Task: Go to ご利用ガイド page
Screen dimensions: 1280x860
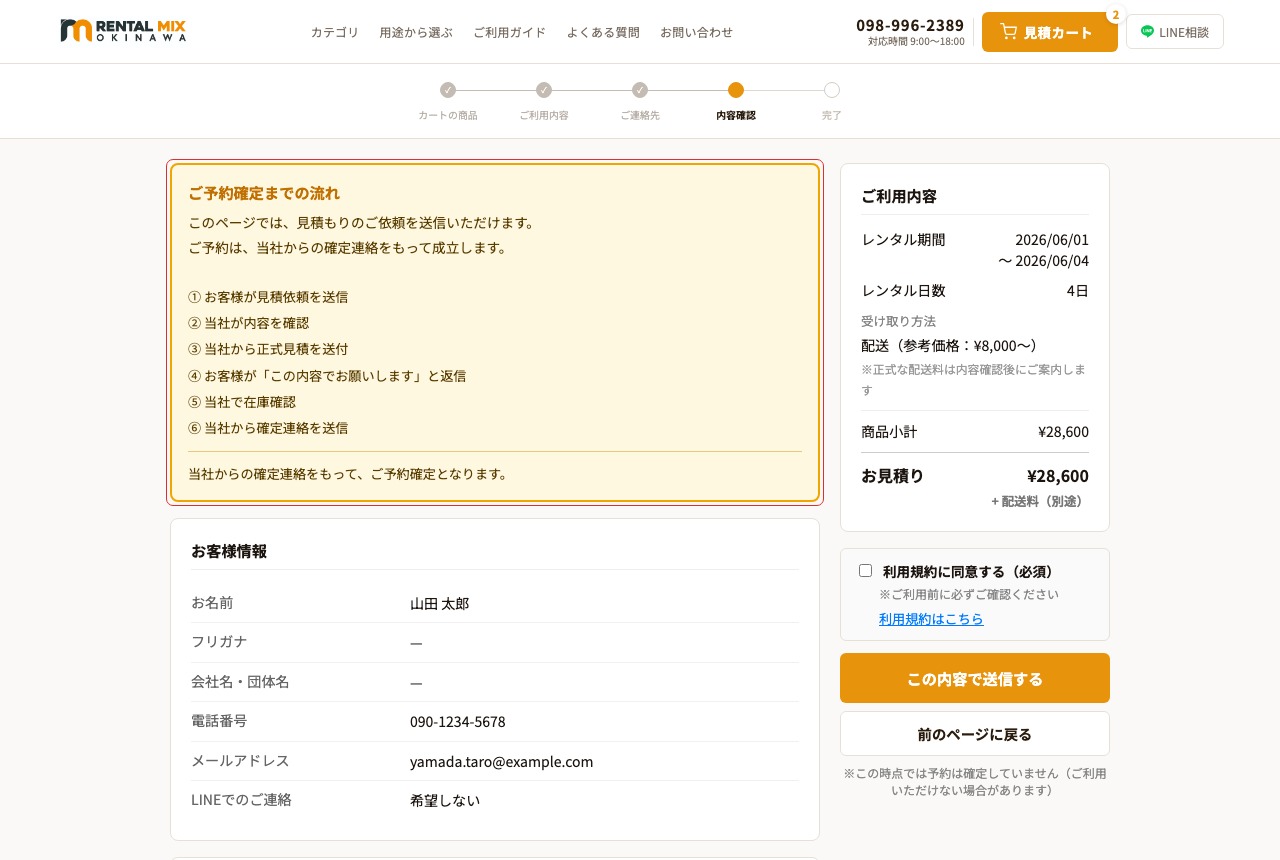Action: pos(509,32)
